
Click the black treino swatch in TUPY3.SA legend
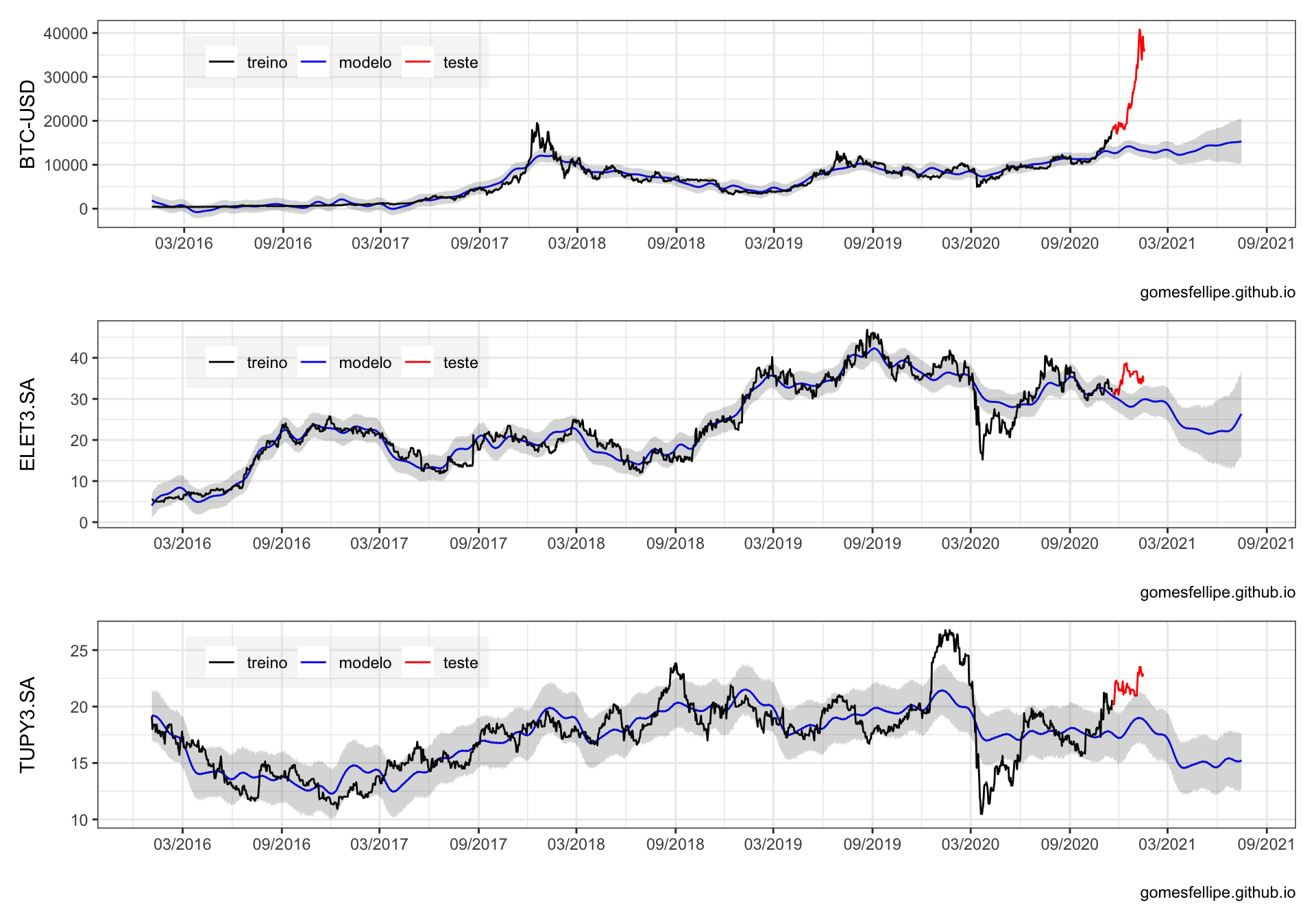pos(221,663)
